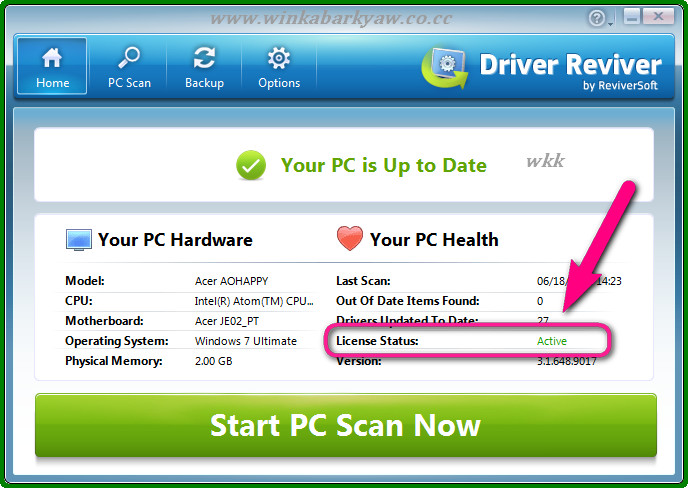Select the 'Your PC is Up to Date' message
688x488 pixels.
(384, 165)
